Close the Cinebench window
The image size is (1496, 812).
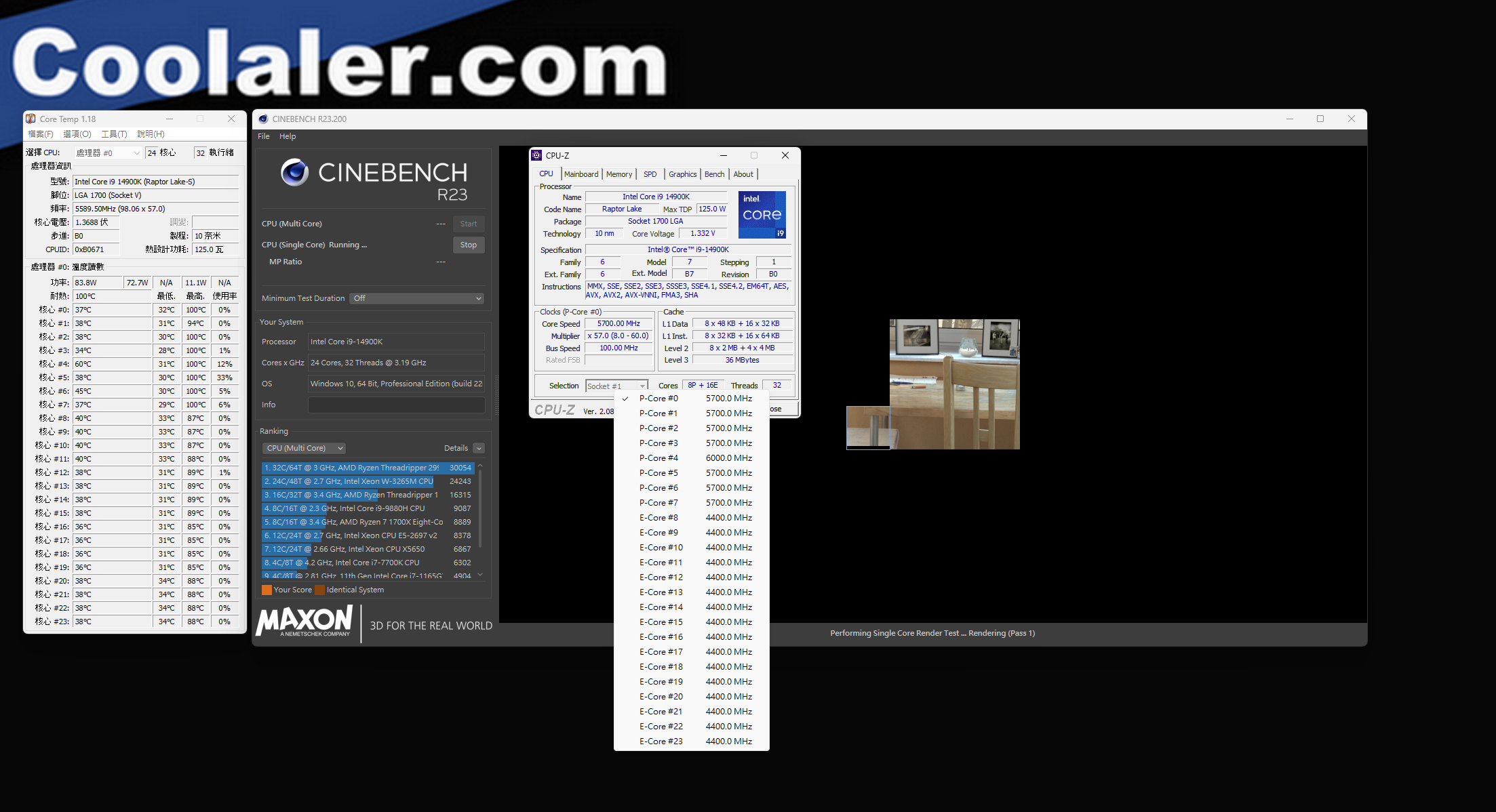pyautogui.click(x=1352, y=119)
